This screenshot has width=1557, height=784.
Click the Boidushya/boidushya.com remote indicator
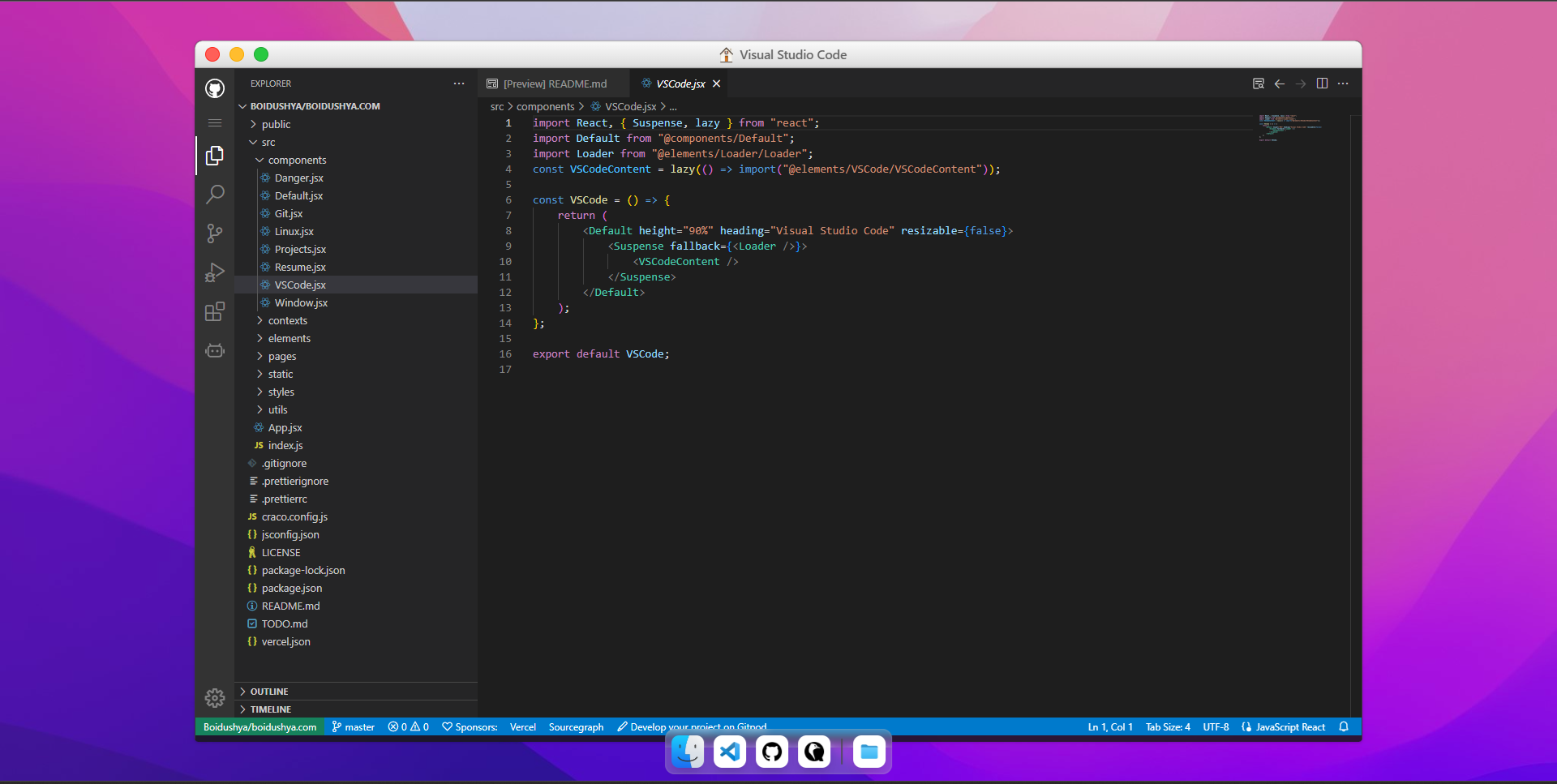[259, 726]
